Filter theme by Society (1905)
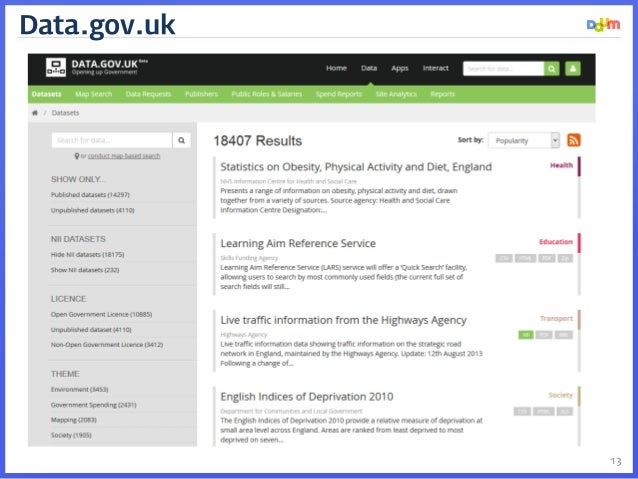The width and height of the screenshot is (638, 479). point(71,435)
